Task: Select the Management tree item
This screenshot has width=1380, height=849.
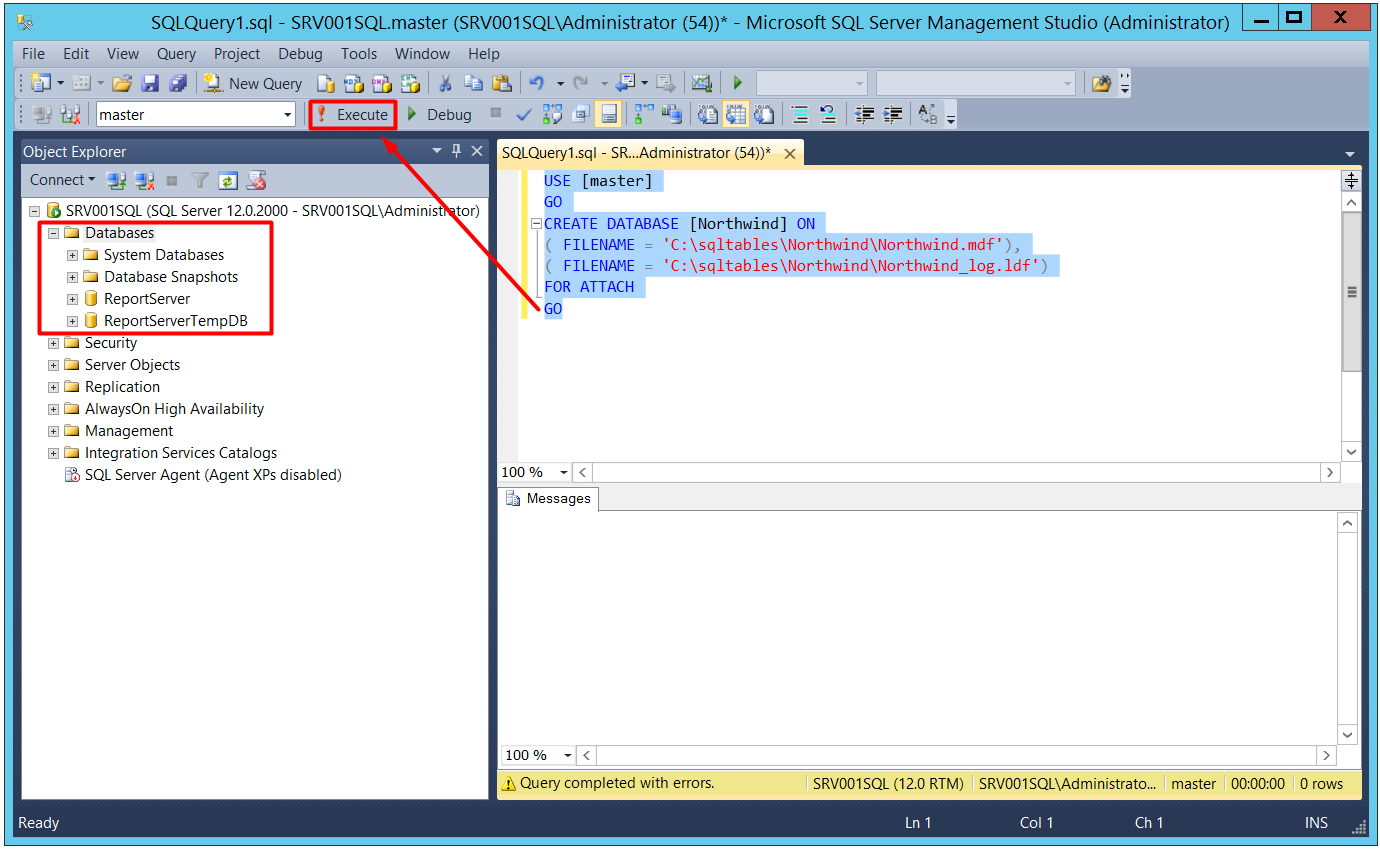Action: coord(129,431)
